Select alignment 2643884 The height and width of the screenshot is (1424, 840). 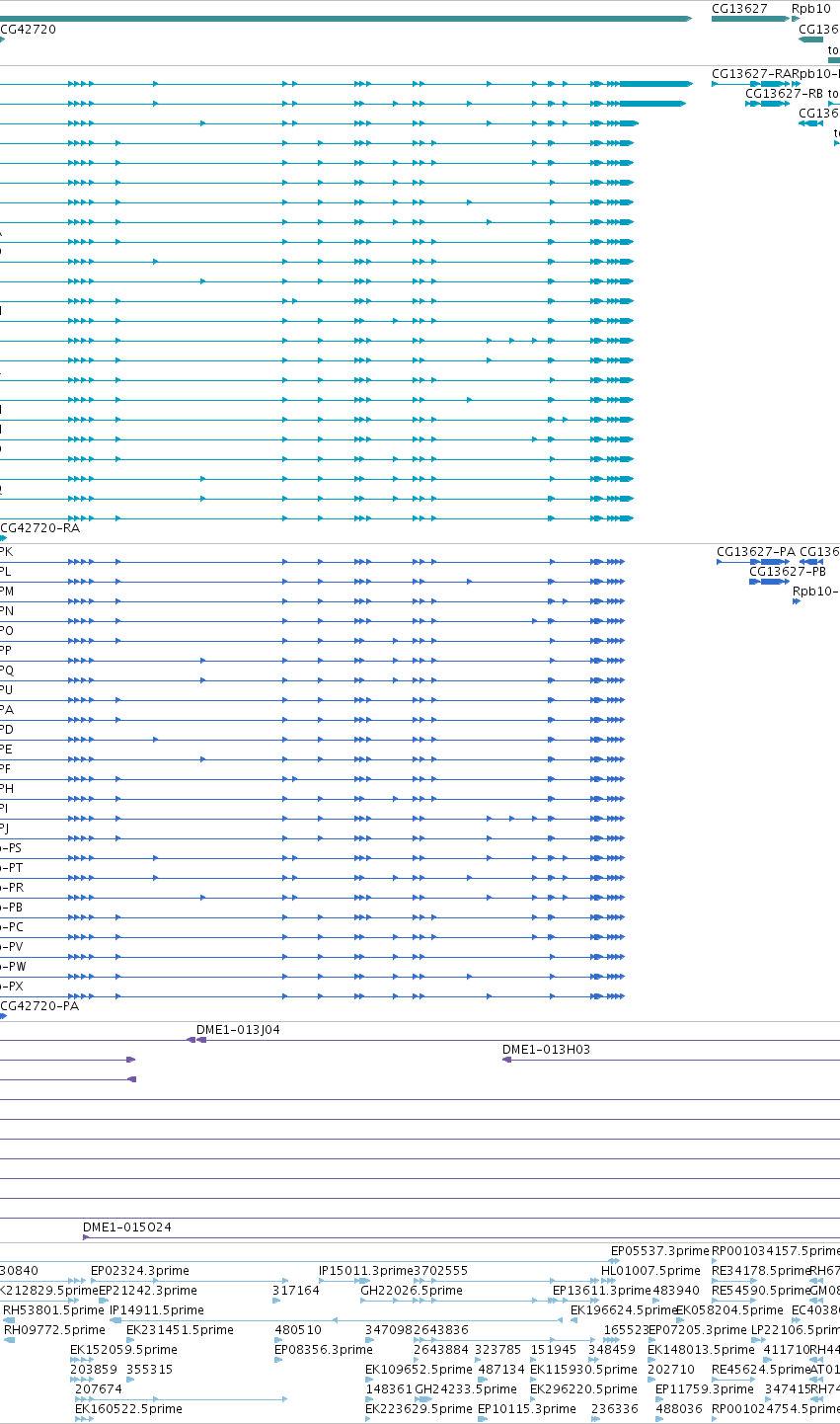(441, 1350)
